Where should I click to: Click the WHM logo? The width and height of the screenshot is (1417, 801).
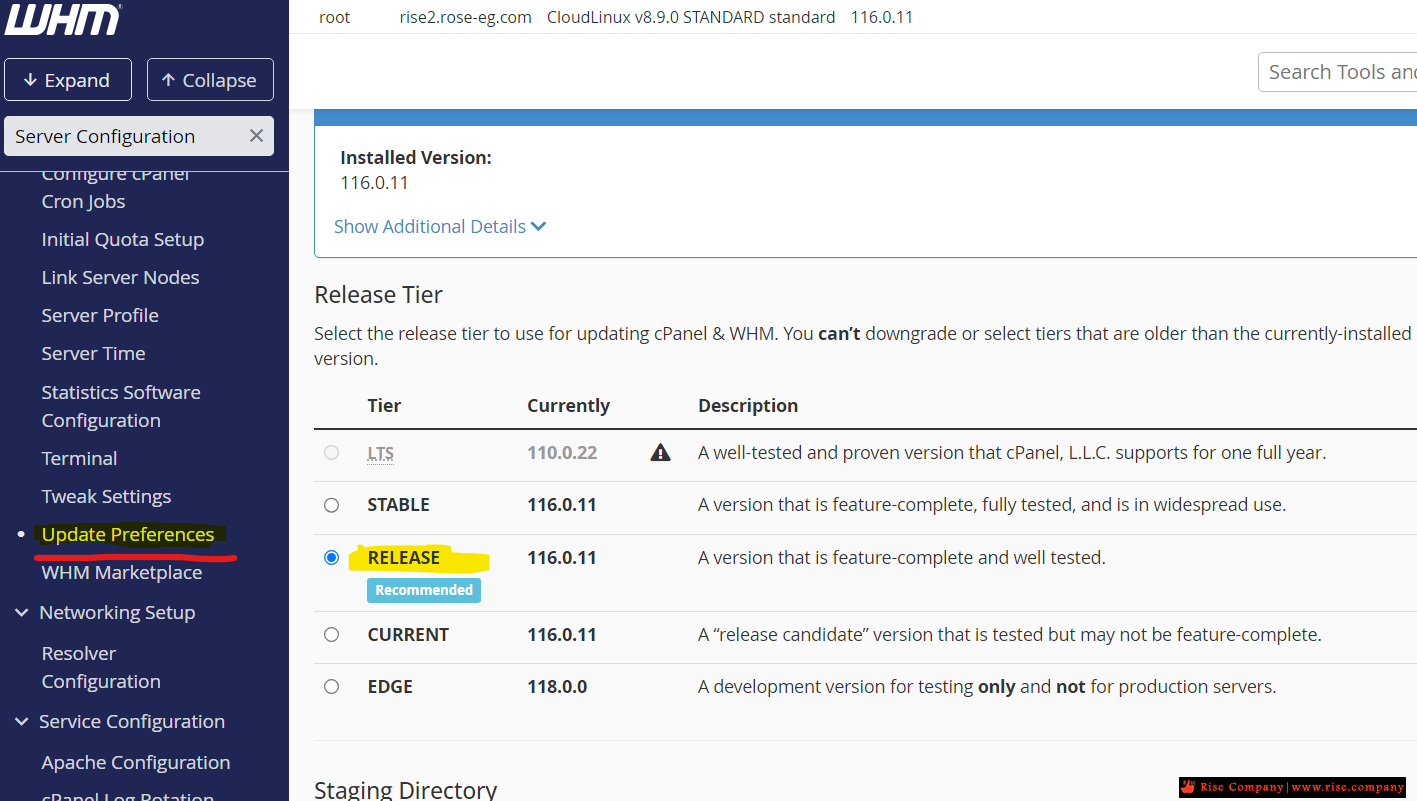pos(62,20)
